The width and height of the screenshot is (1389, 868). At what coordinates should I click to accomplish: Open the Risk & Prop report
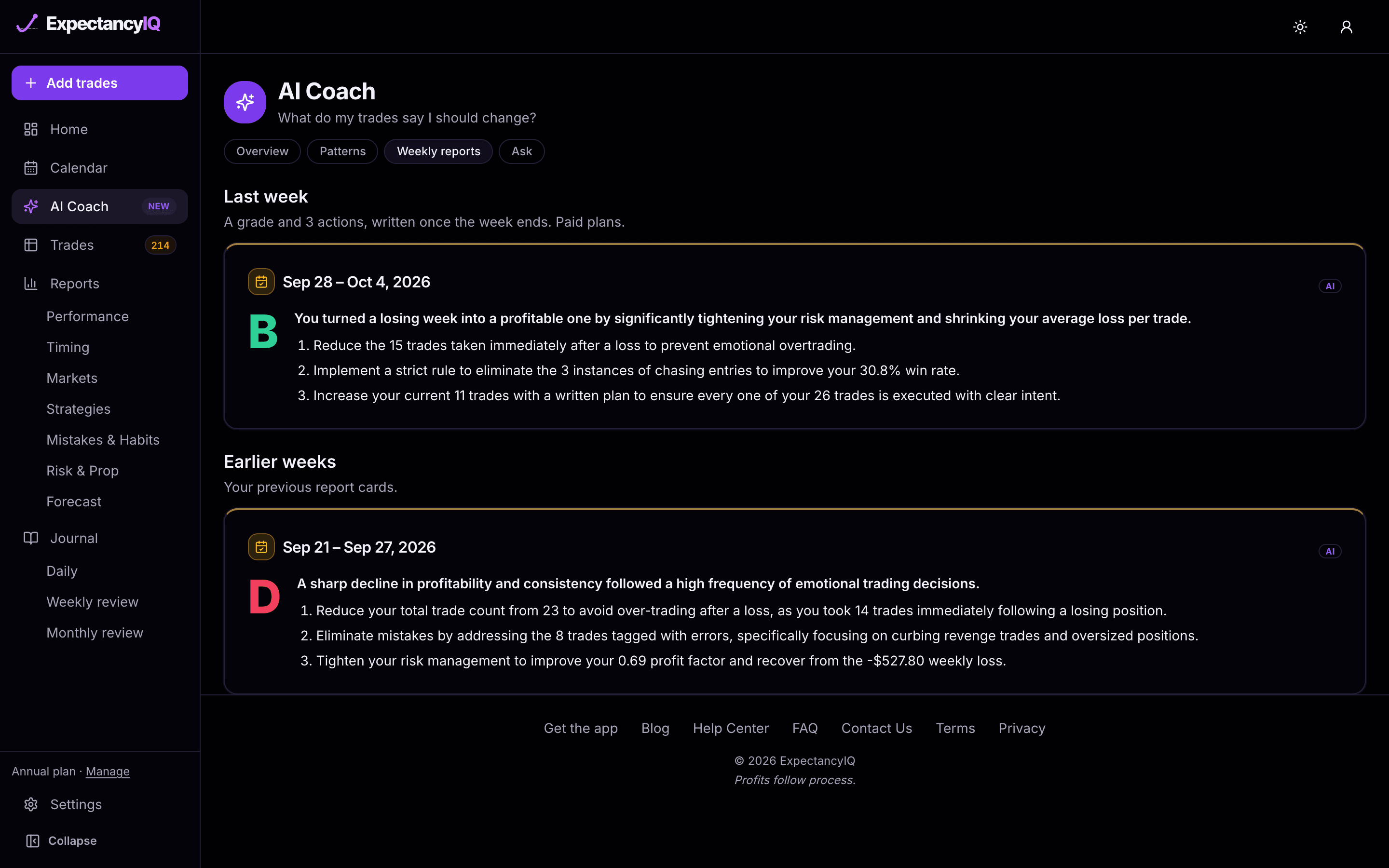tap(82, 471)
